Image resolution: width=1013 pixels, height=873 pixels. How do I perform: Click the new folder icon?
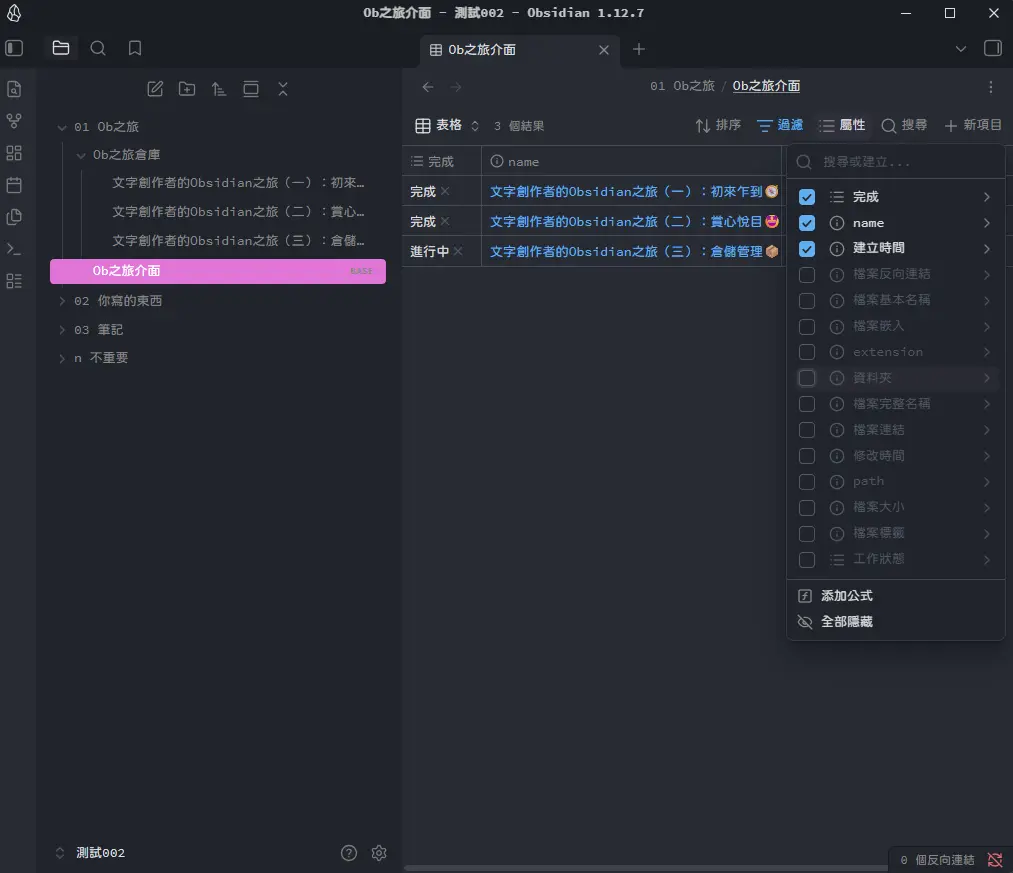[187, 89]
